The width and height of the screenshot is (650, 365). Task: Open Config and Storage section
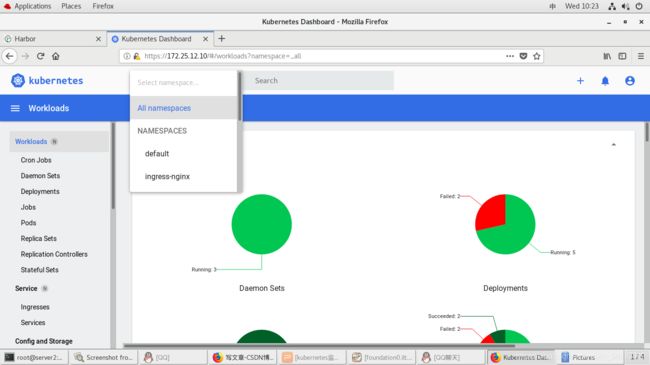(x=44, y=341)
